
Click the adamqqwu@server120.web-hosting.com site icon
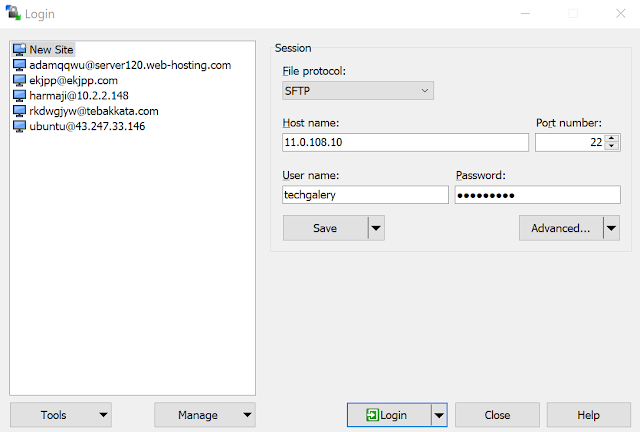click(19, 65)
